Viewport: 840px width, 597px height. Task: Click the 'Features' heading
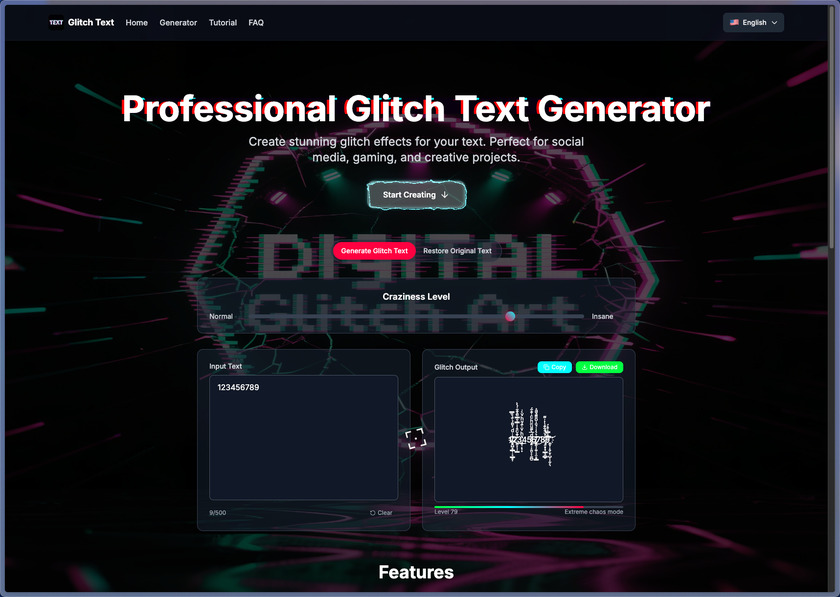(416, 572)
